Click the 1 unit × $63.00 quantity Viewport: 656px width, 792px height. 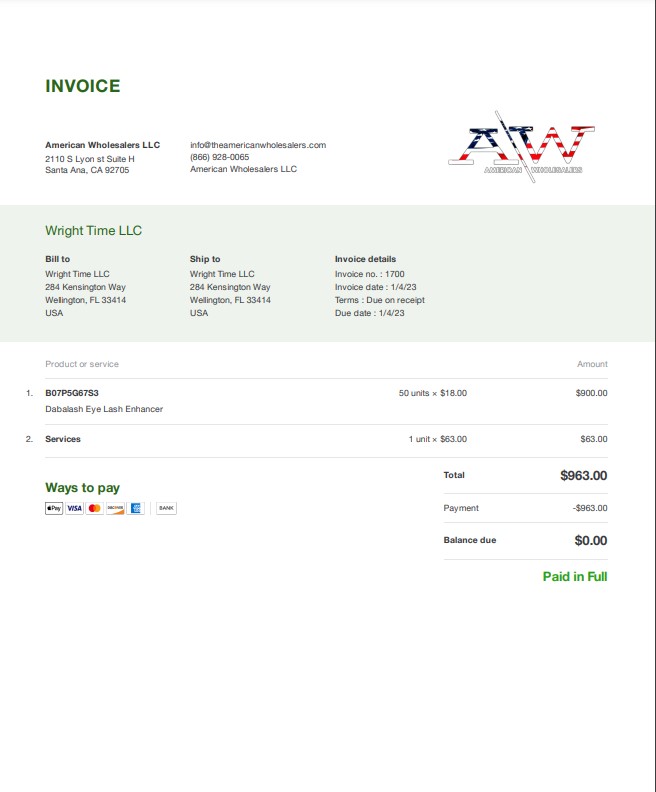(x=438, y=439)
